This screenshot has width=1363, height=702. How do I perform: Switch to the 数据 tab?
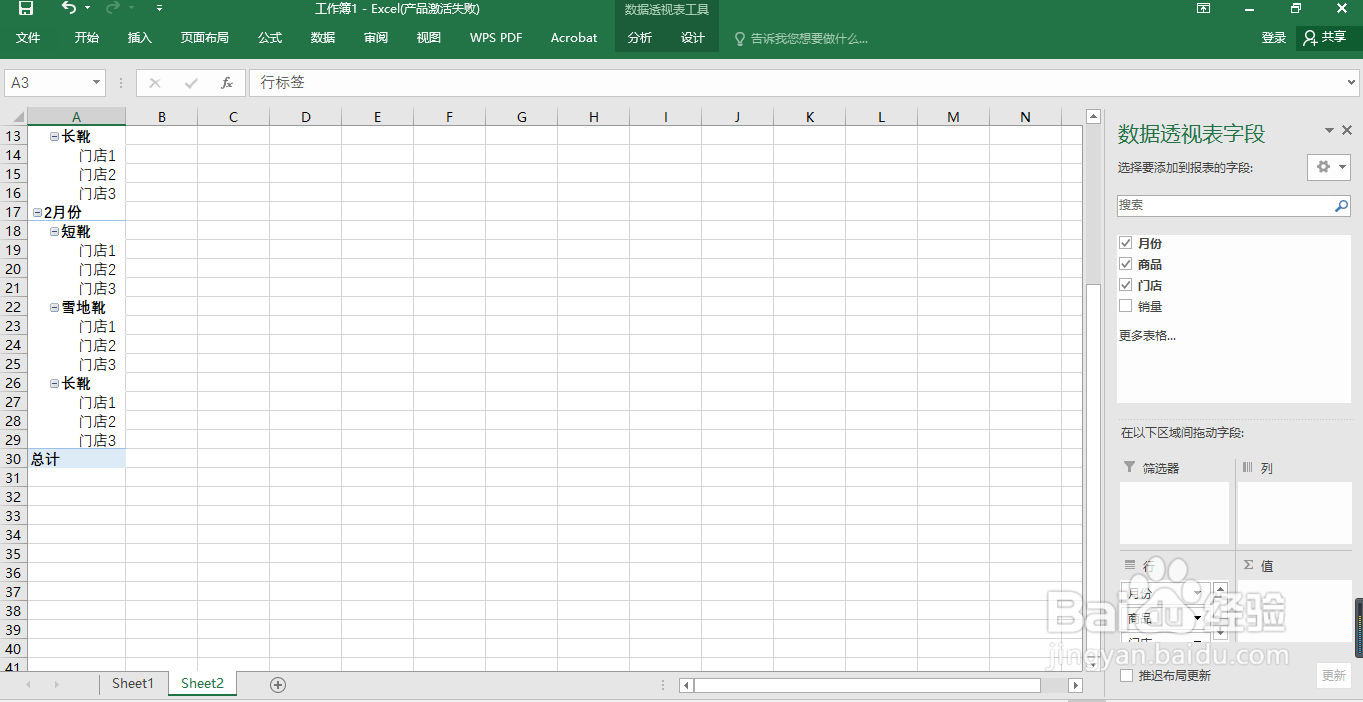click(323, 38)
